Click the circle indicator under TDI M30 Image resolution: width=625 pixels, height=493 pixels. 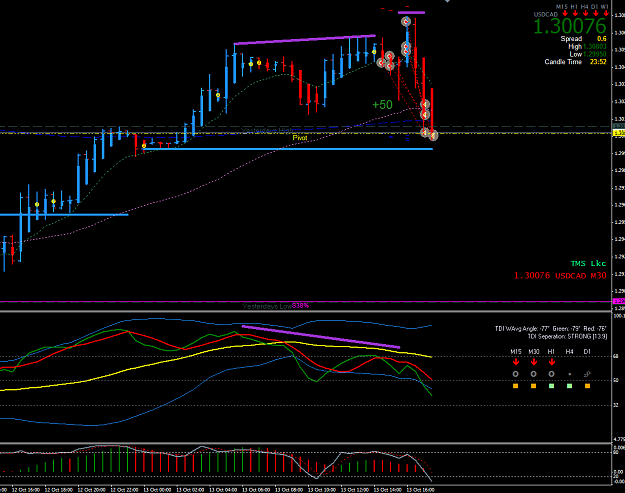point(533,374)
